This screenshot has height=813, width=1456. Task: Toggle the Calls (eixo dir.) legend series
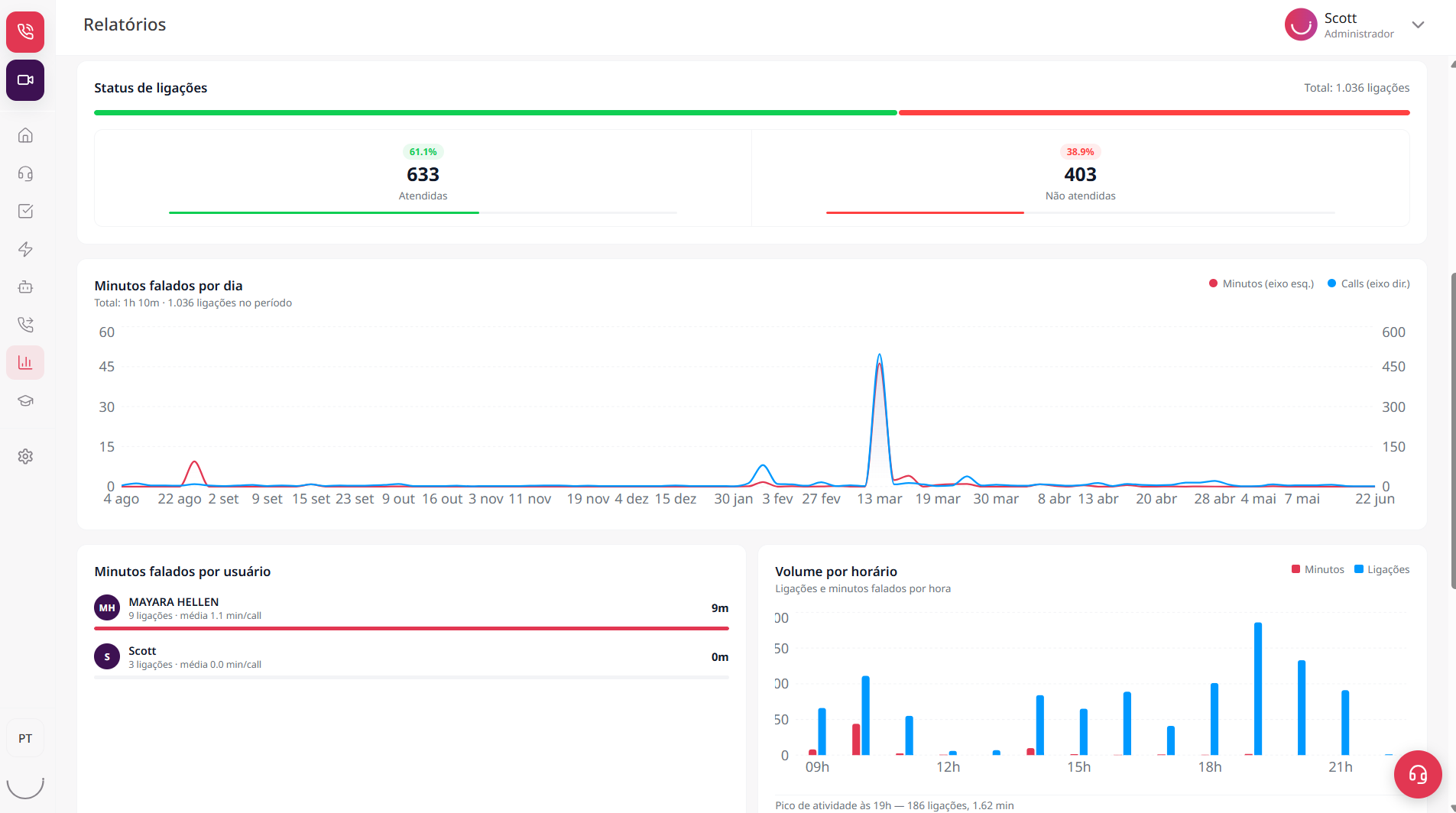coord(1369,283)
